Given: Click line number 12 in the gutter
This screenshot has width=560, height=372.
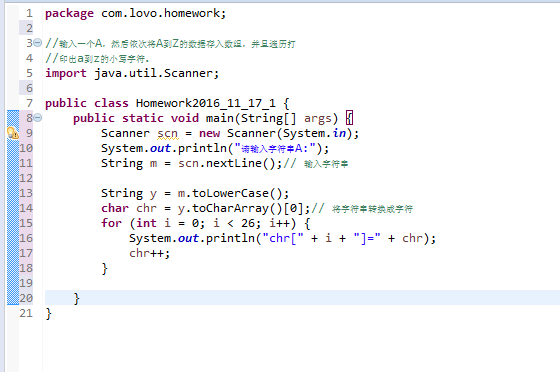Looking at the screenshot, I should click(26, 178).
